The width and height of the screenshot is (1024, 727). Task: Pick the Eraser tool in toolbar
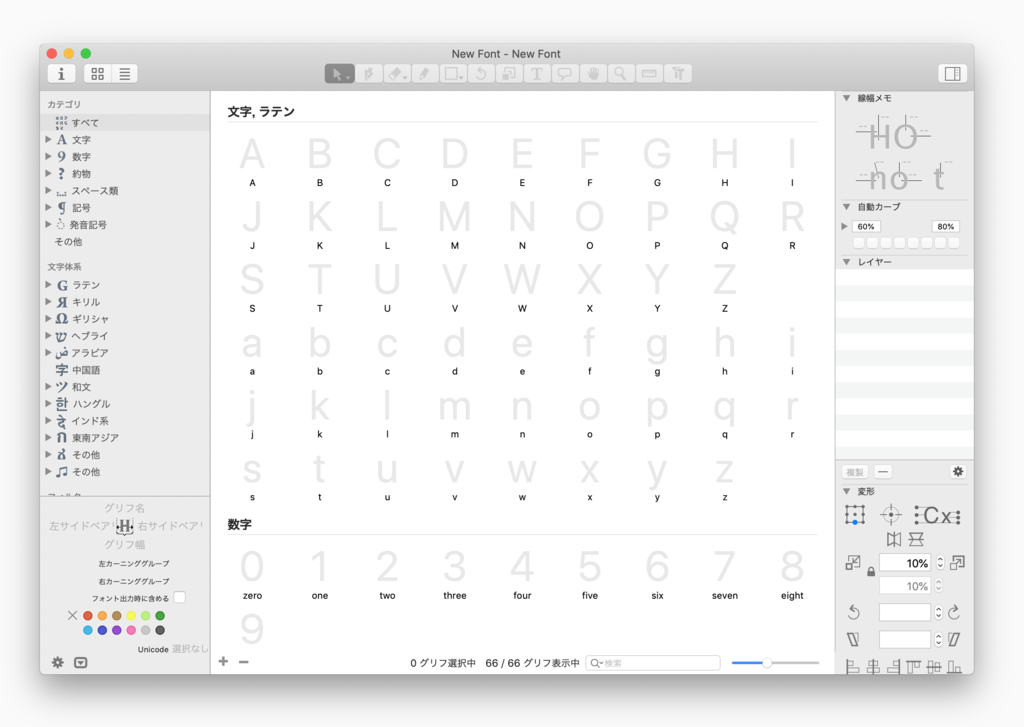pyautogui.click(x=396, y=74)
